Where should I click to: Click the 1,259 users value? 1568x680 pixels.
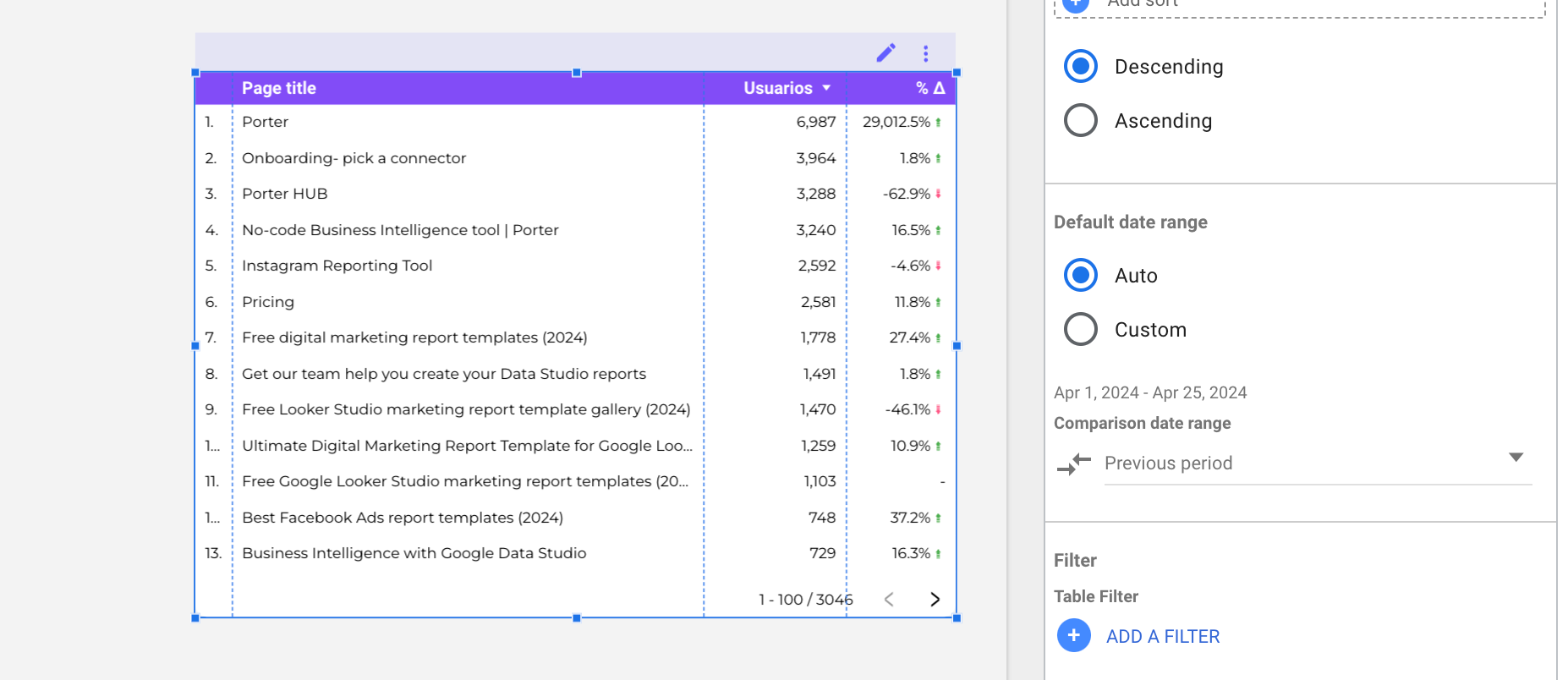tap(818, 446)
